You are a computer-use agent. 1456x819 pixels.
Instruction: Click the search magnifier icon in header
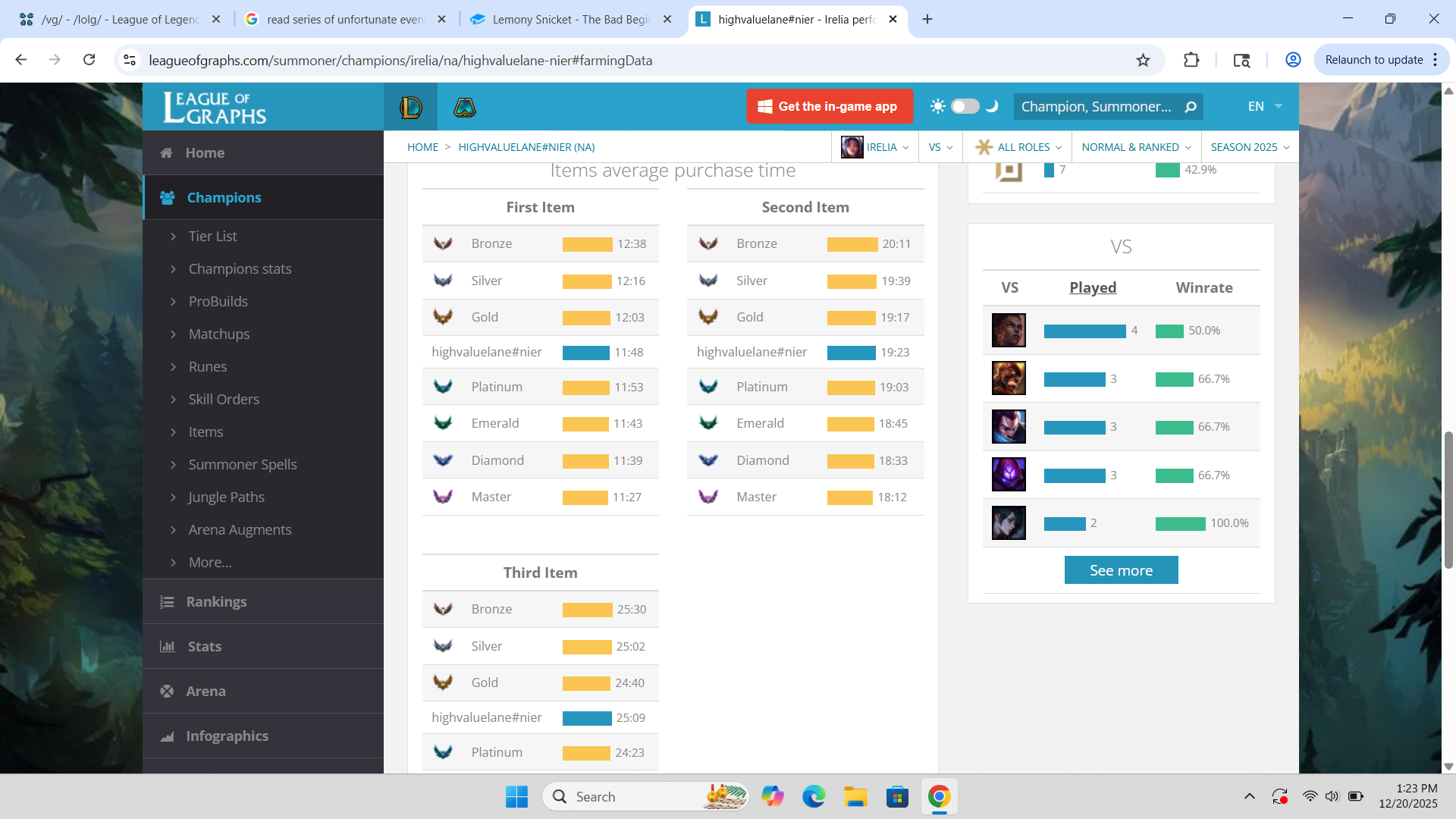click(x=1191, y=107)
